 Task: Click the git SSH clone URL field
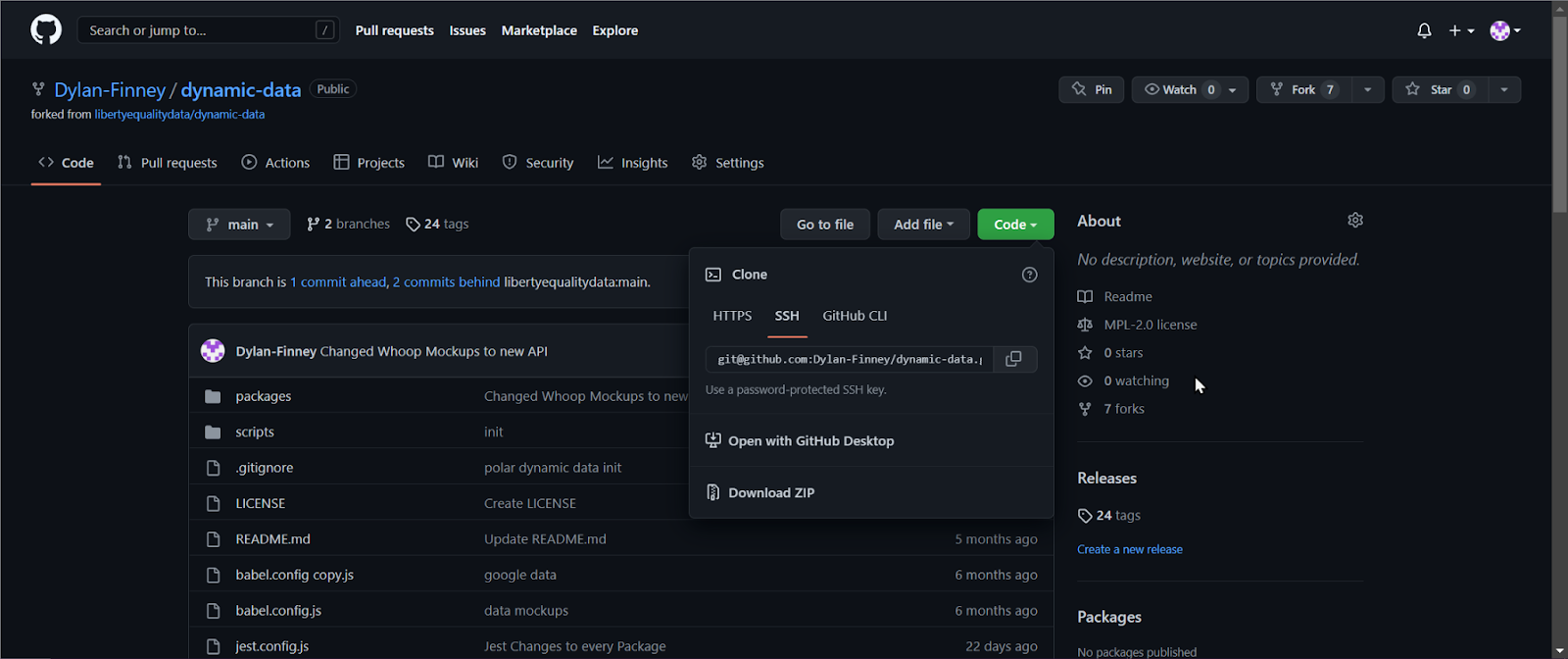849,359
